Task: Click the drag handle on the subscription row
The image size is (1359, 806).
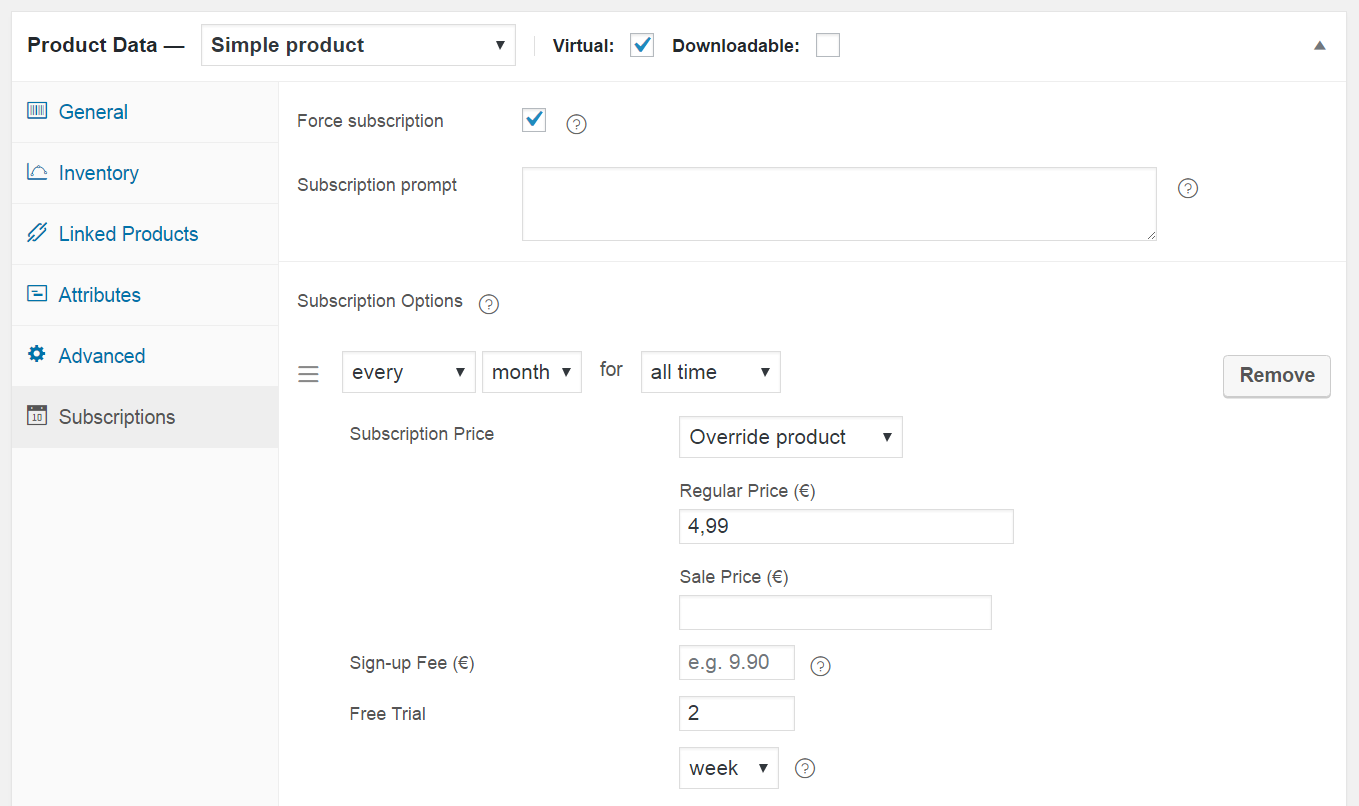Action: click(309, 374)
